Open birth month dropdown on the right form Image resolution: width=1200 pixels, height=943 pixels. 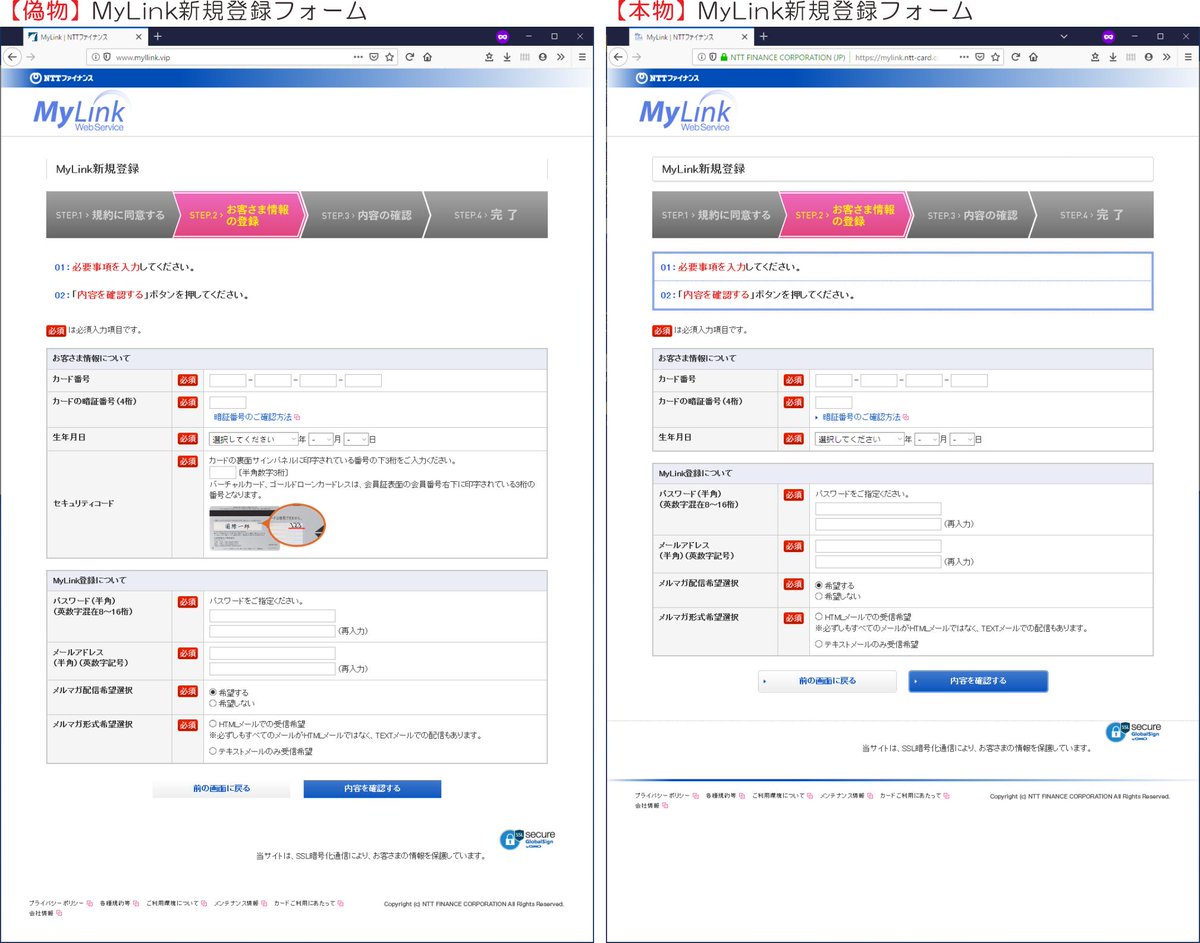[x=927, y=439]
